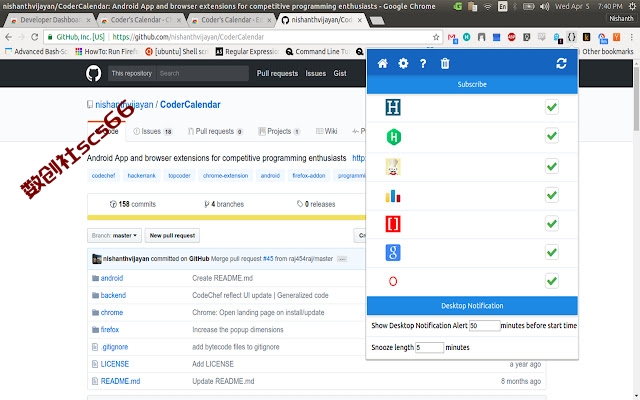Select the red brackets TopCoder logo

click(x=393, y=224)
